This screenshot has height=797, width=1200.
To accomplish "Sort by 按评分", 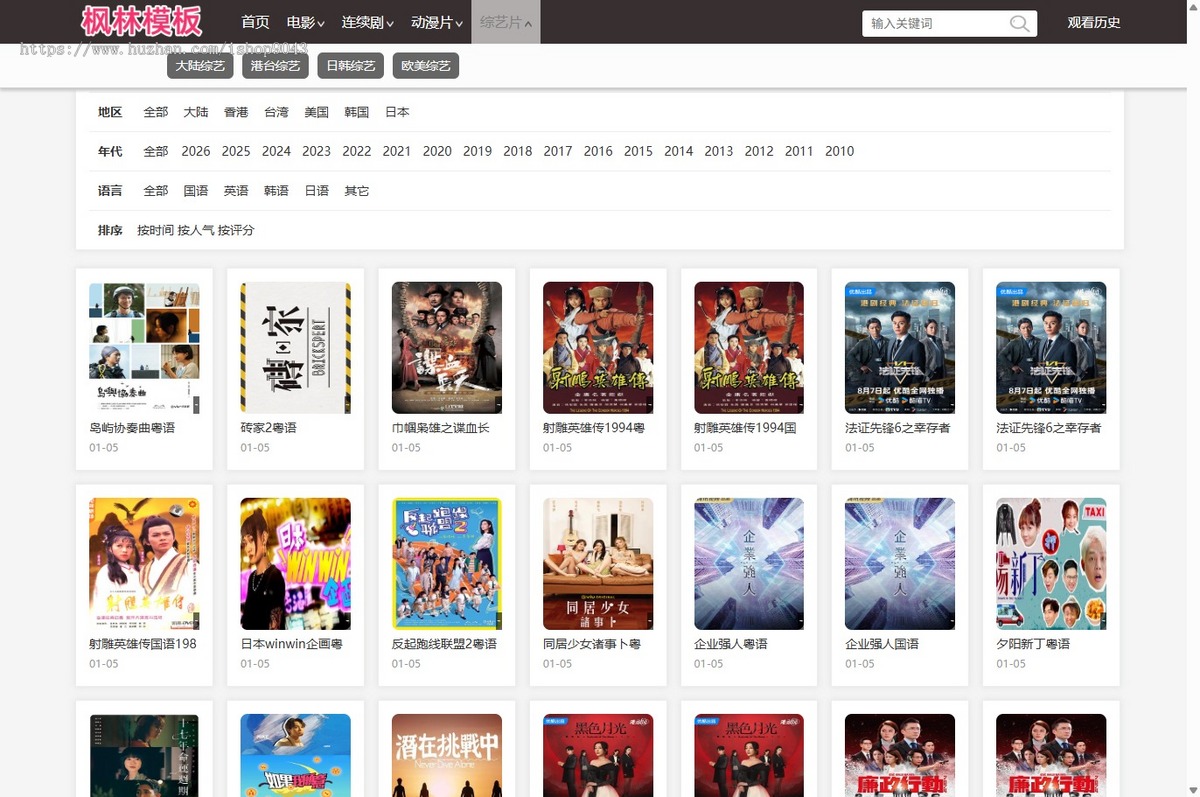I will pos(237,230).
